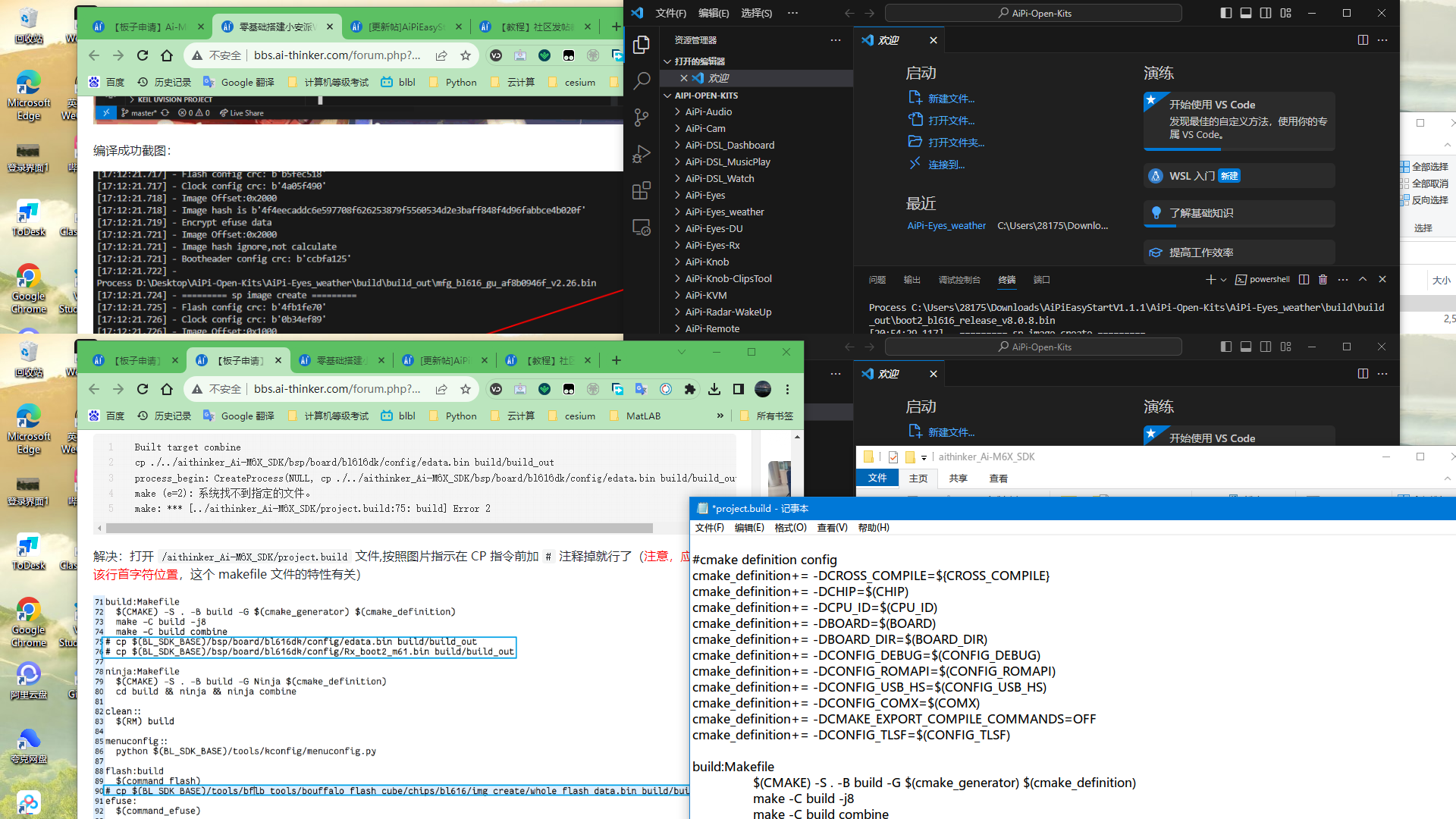Viewport: 1456px width, 819px height.
Task: Click split editor icon in upper VS Code window
Action: pyautogui.click(x=1363, y=40)
